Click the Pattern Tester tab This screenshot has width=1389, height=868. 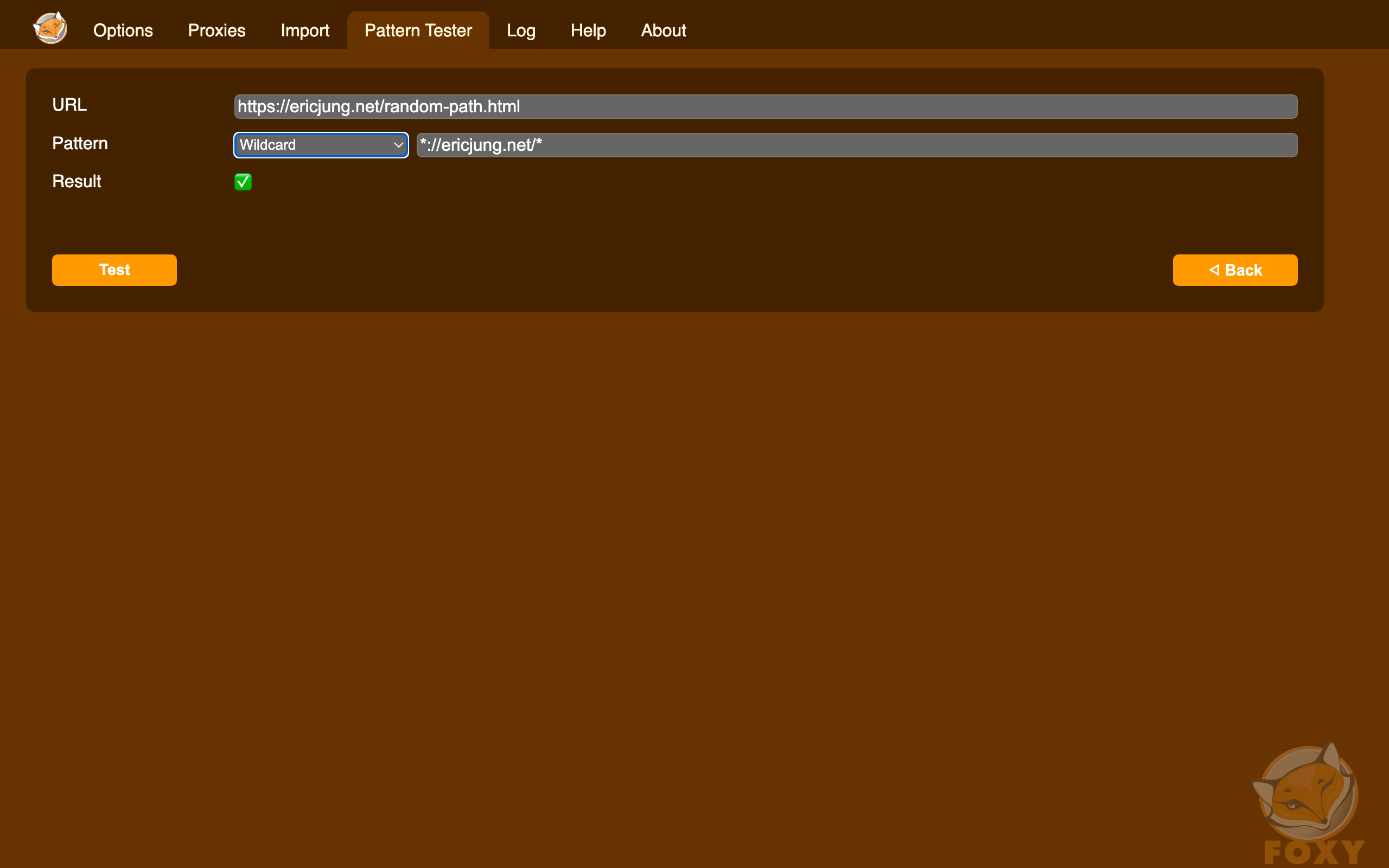[x=418, y=30]
